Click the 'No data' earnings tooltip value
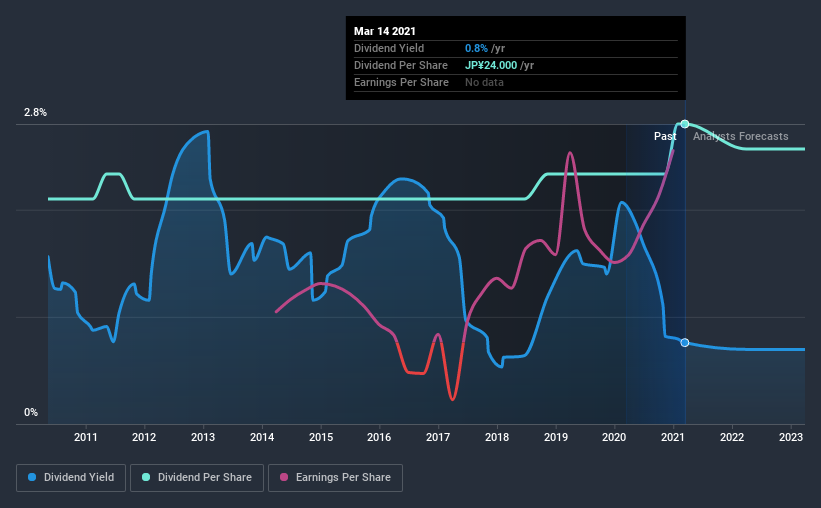Screen dimensions: 821x508 484,82
